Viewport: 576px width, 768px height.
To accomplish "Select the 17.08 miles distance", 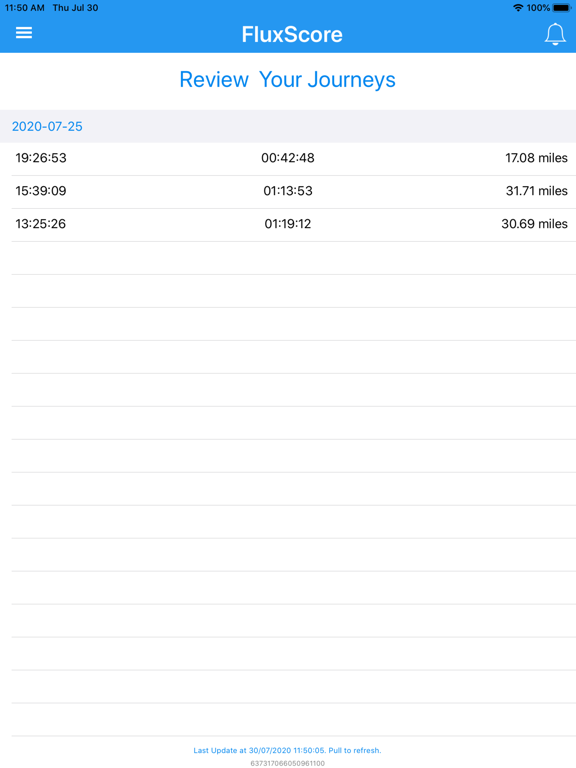I will 536,158.
